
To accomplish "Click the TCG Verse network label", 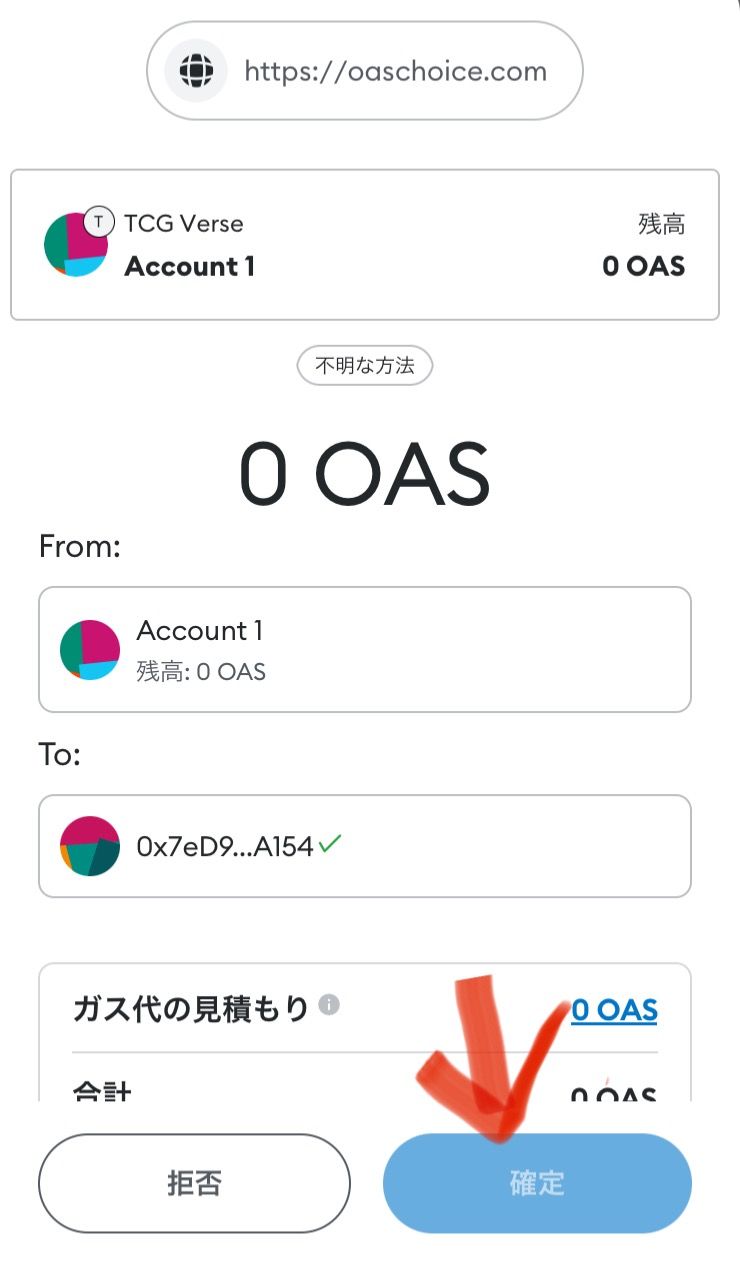I will point(183,223).
